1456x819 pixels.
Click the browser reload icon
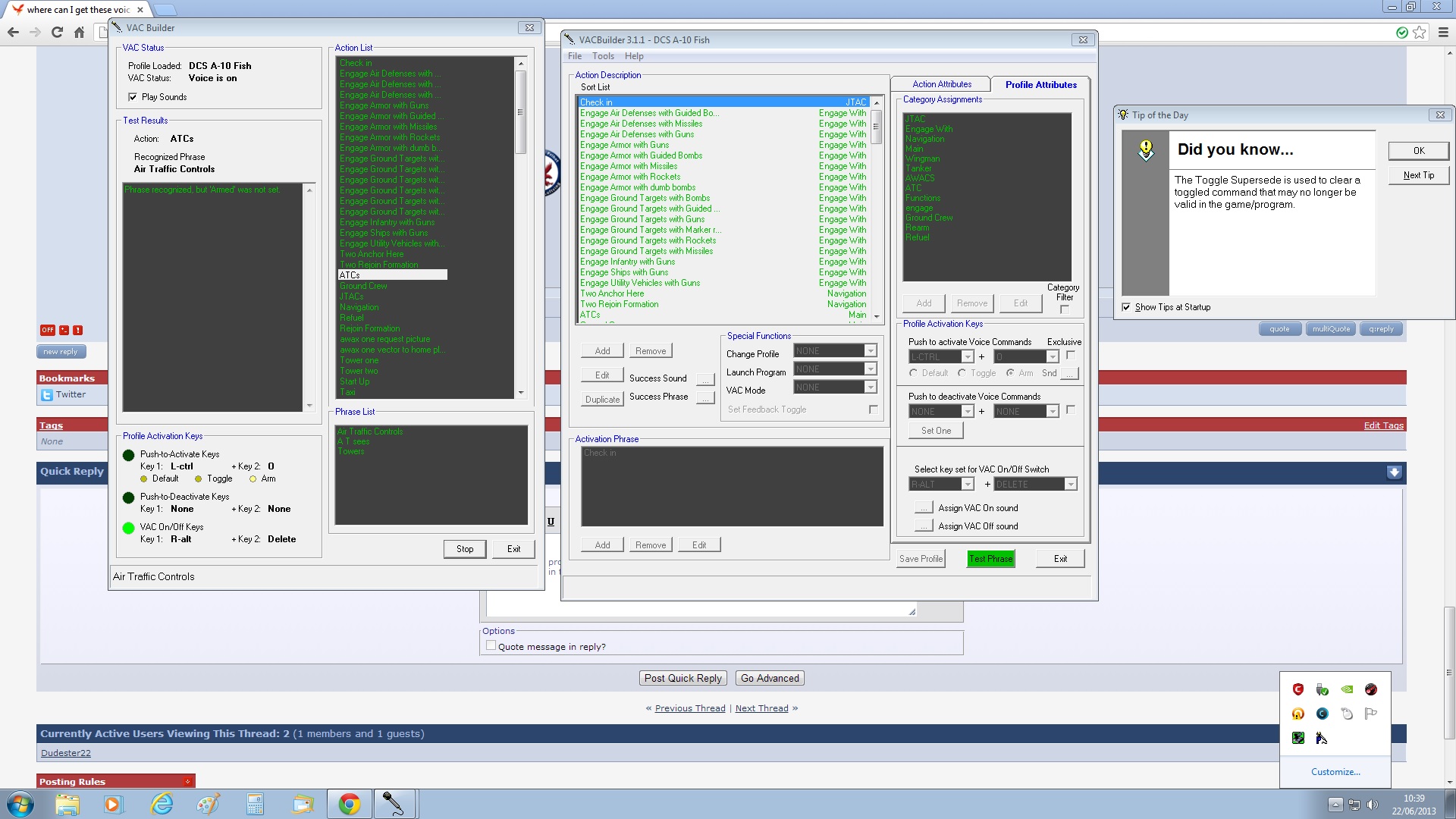coord(57,32)
